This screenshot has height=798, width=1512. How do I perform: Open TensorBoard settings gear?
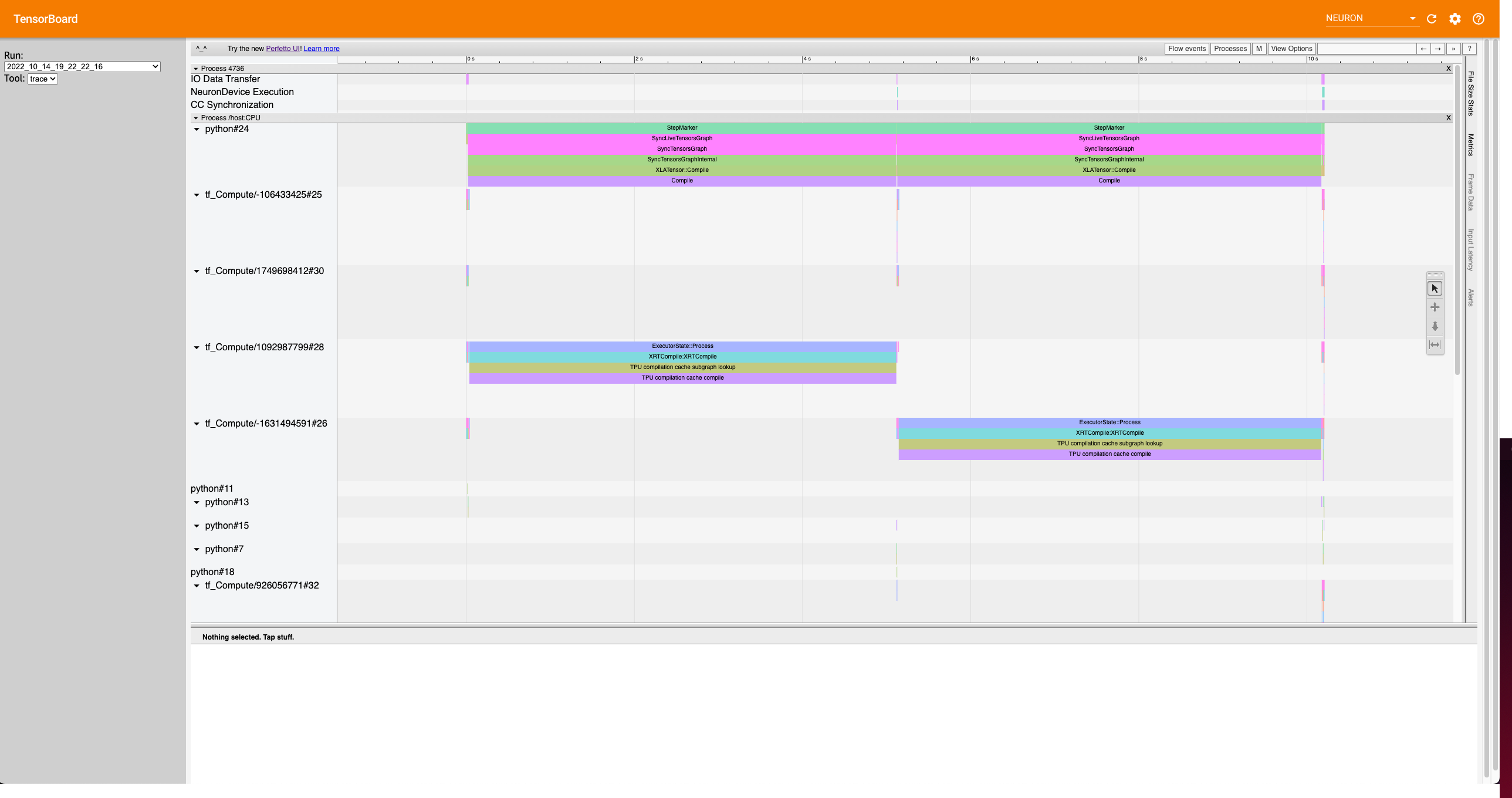pos(1455,18)
